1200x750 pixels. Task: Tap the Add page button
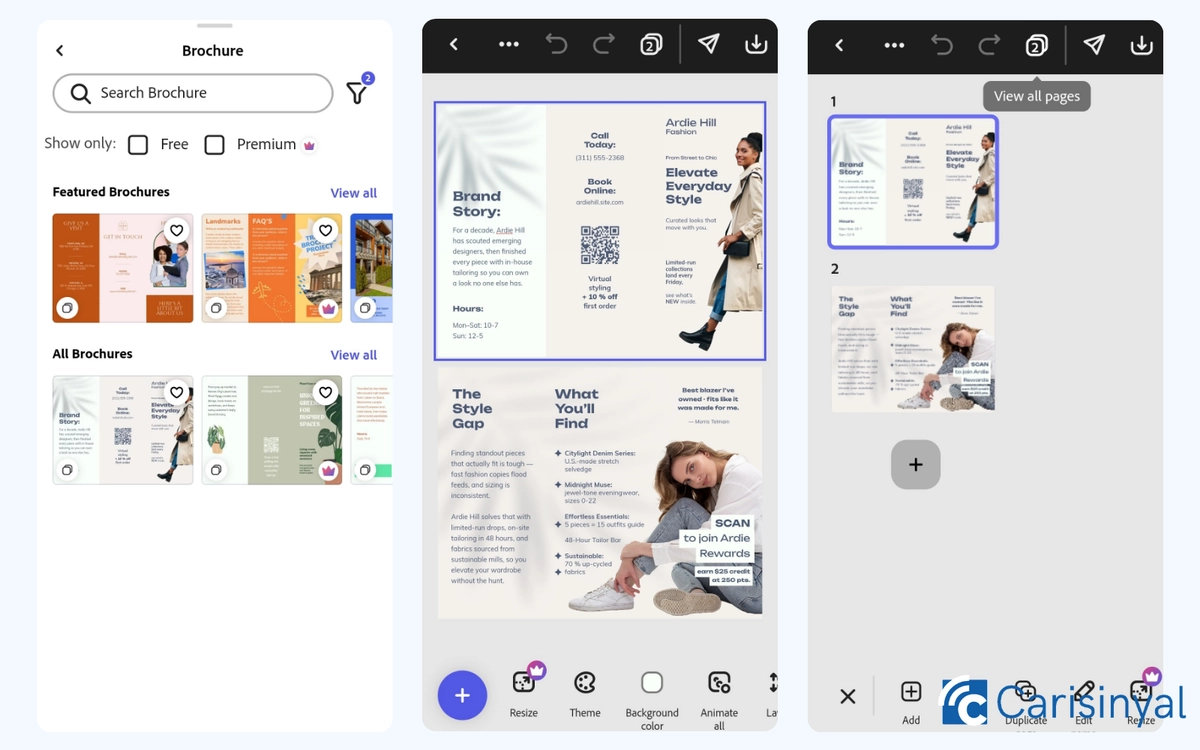pyautogui.click(x=915, y=464)
